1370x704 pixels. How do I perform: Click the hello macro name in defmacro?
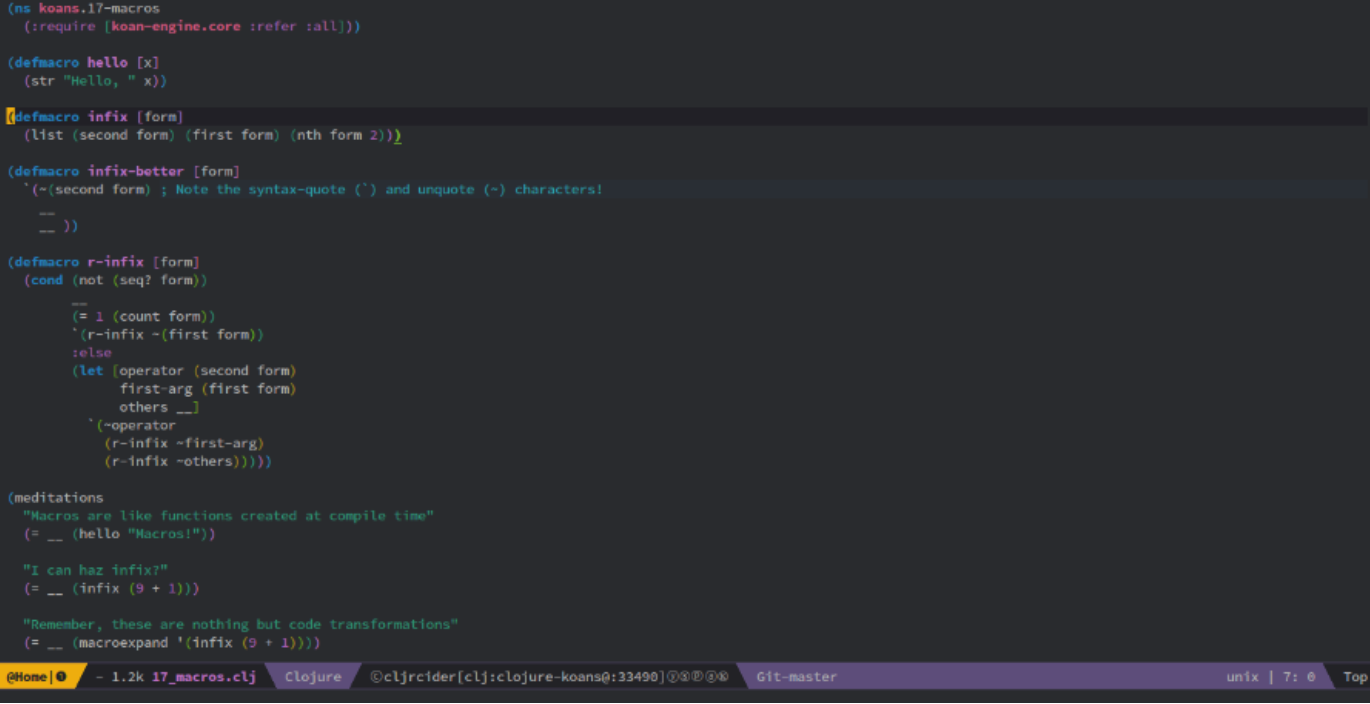[x=107, y=62]
